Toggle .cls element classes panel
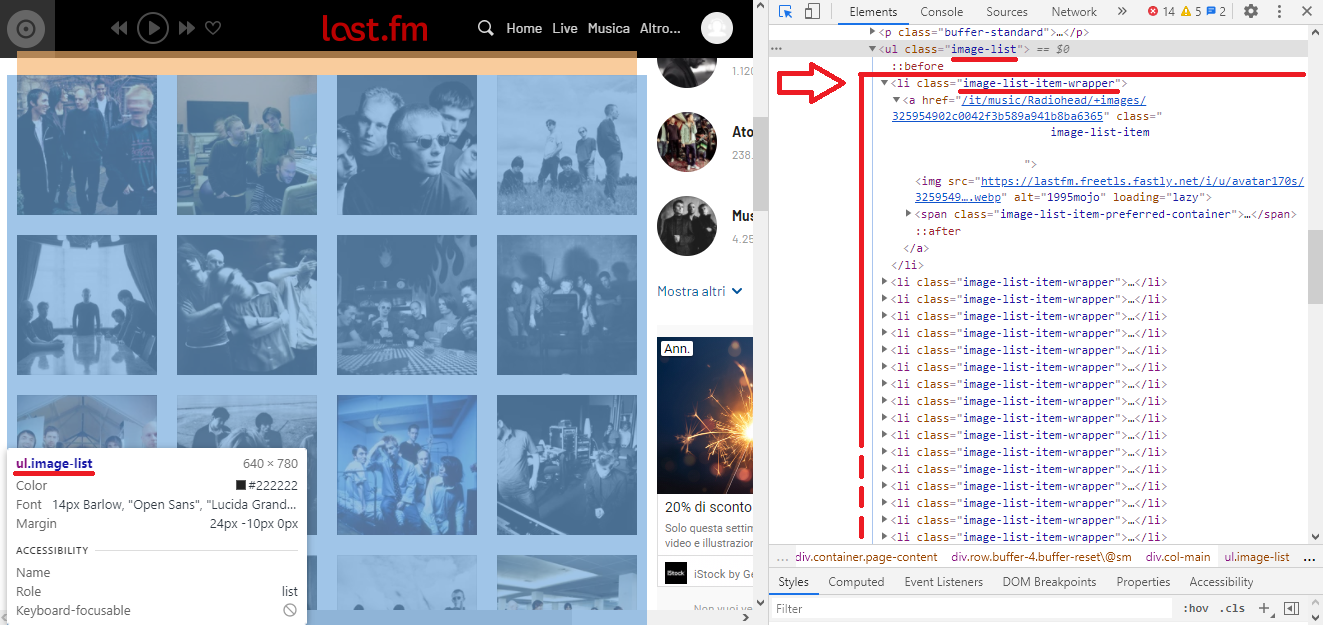This screenshot has height=625, width=1323. click(x=1233, y=608)
